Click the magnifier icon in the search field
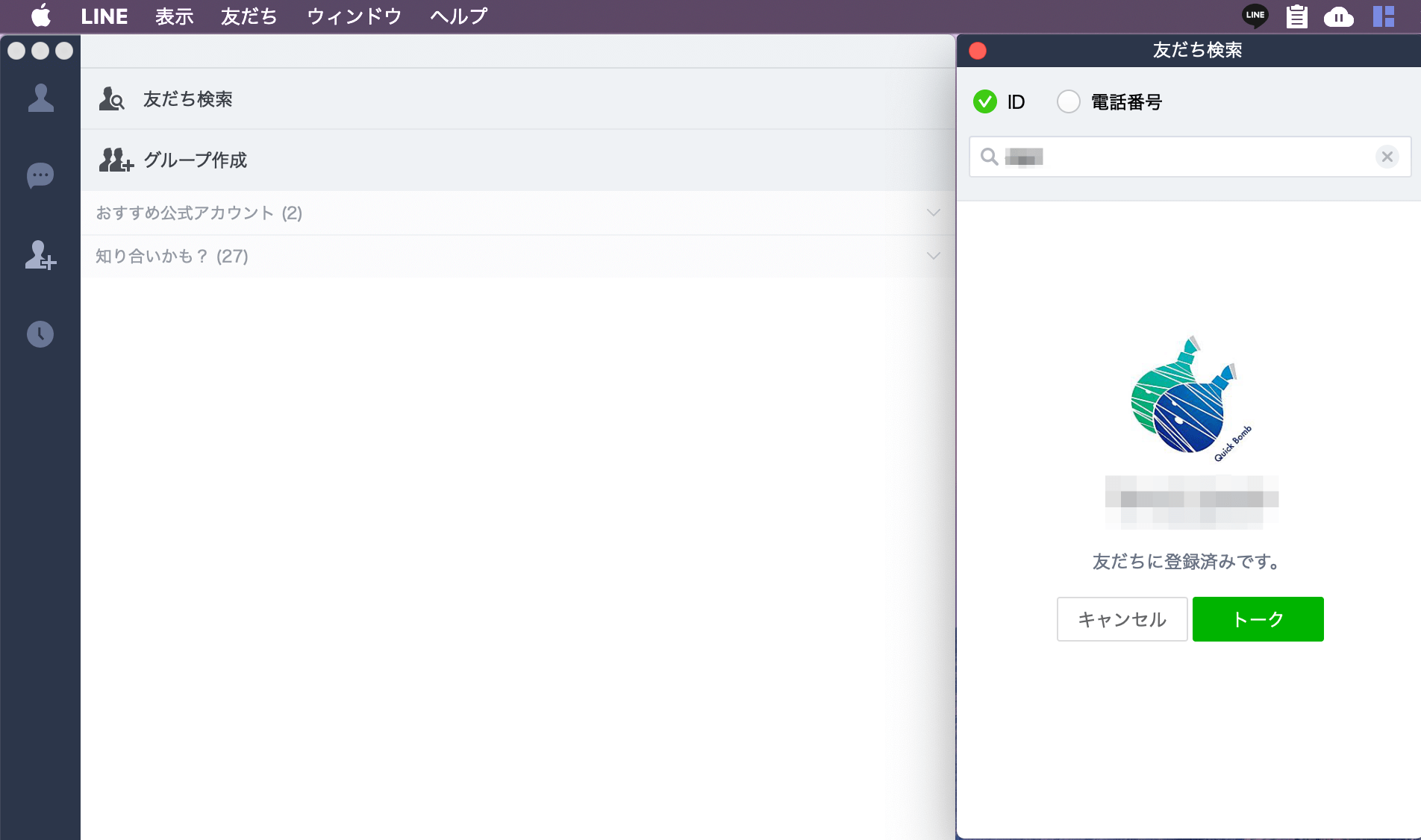 click(x=990, y=157)
